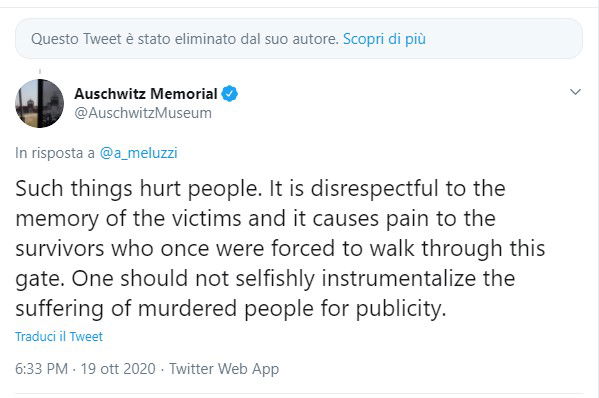Open the @a_meluzzi mention link

tap(138, 153)
